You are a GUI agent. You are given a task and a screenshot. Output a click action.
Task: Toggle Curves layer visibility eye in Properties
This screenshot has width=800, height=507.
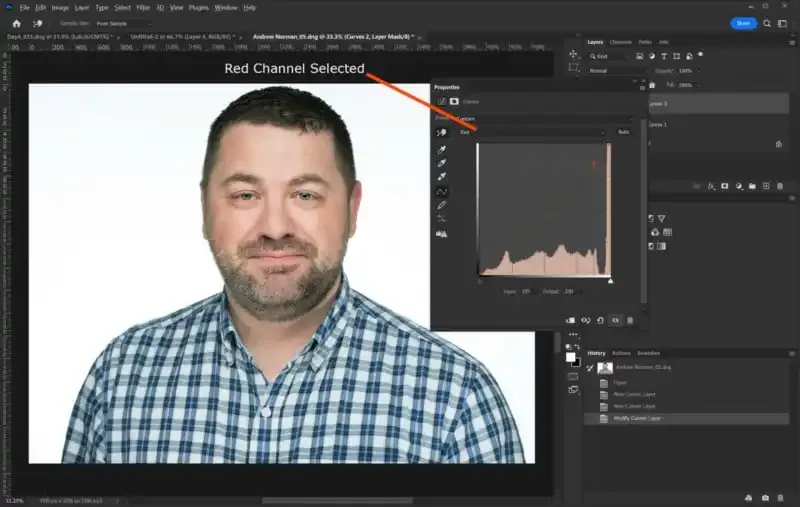pos(615,320)
